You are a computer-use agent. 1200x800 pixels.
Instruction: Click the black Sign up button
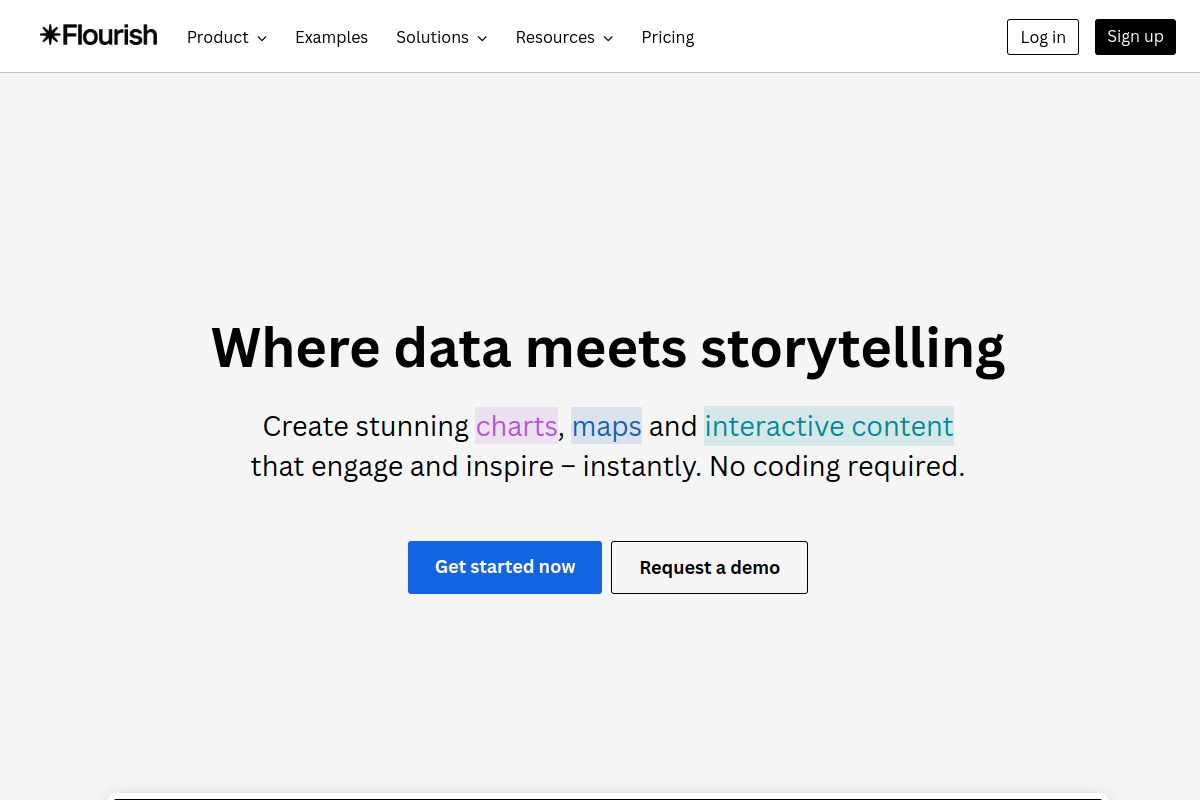point(1135,37)
